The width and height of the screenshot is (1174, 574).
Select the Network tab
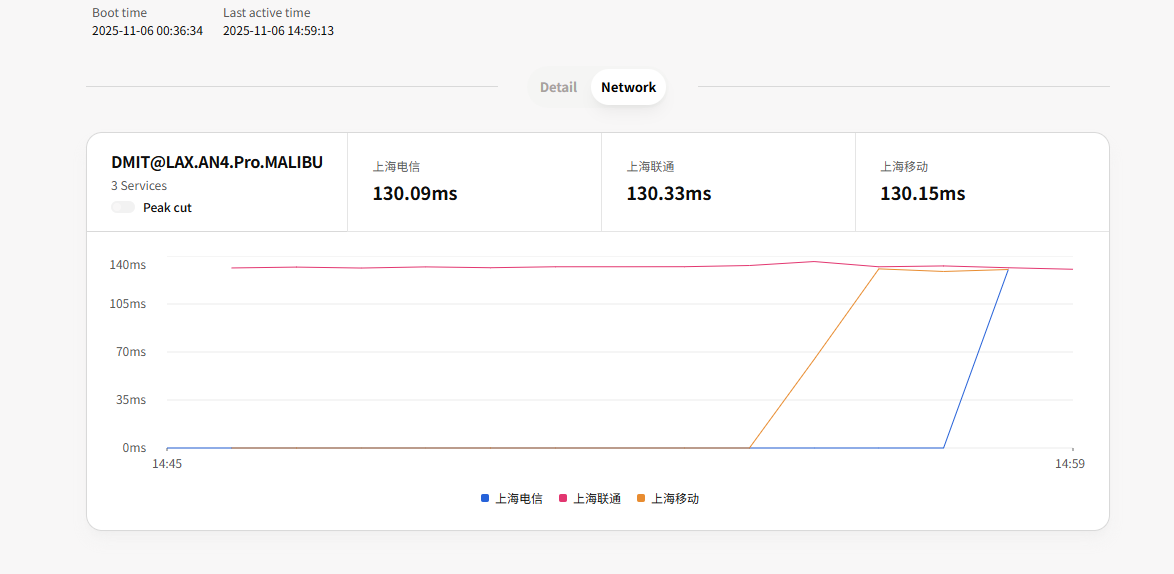coord(628,87)
